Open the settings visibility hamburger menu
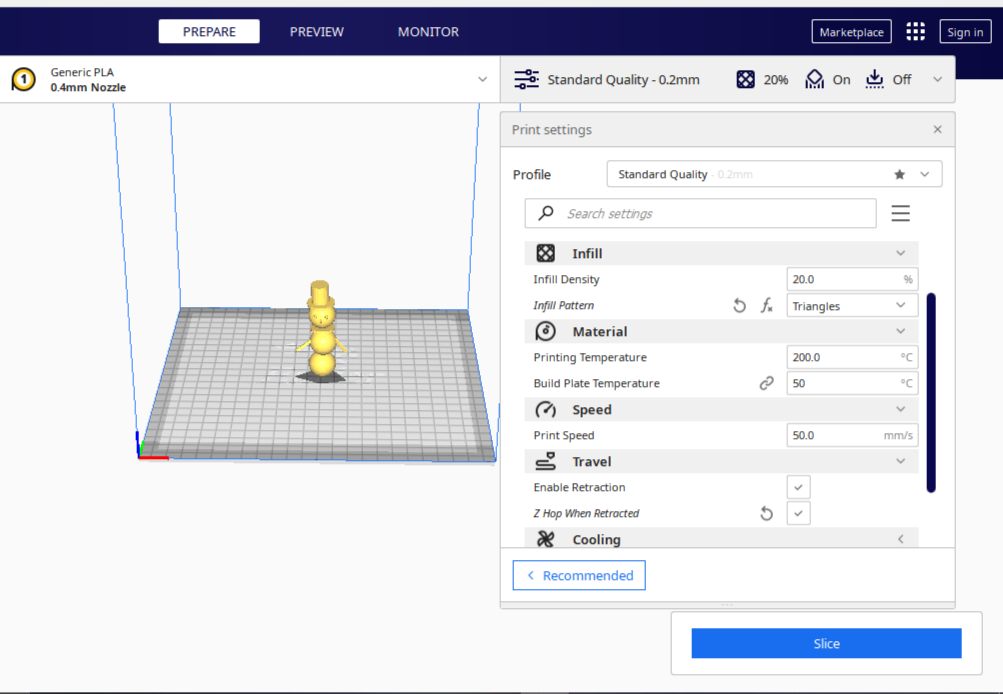Image resolution: width=1003 pixels, height=694 pixels. (901, 213)
